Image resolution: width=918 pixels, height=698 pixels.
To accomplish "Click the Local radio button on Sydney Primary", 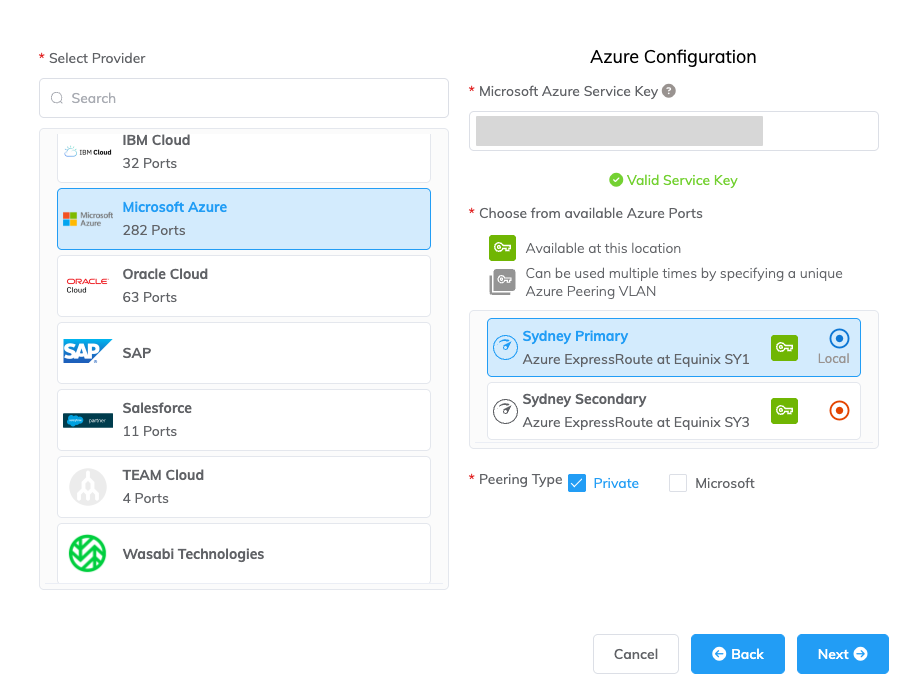I will point(838,338).
